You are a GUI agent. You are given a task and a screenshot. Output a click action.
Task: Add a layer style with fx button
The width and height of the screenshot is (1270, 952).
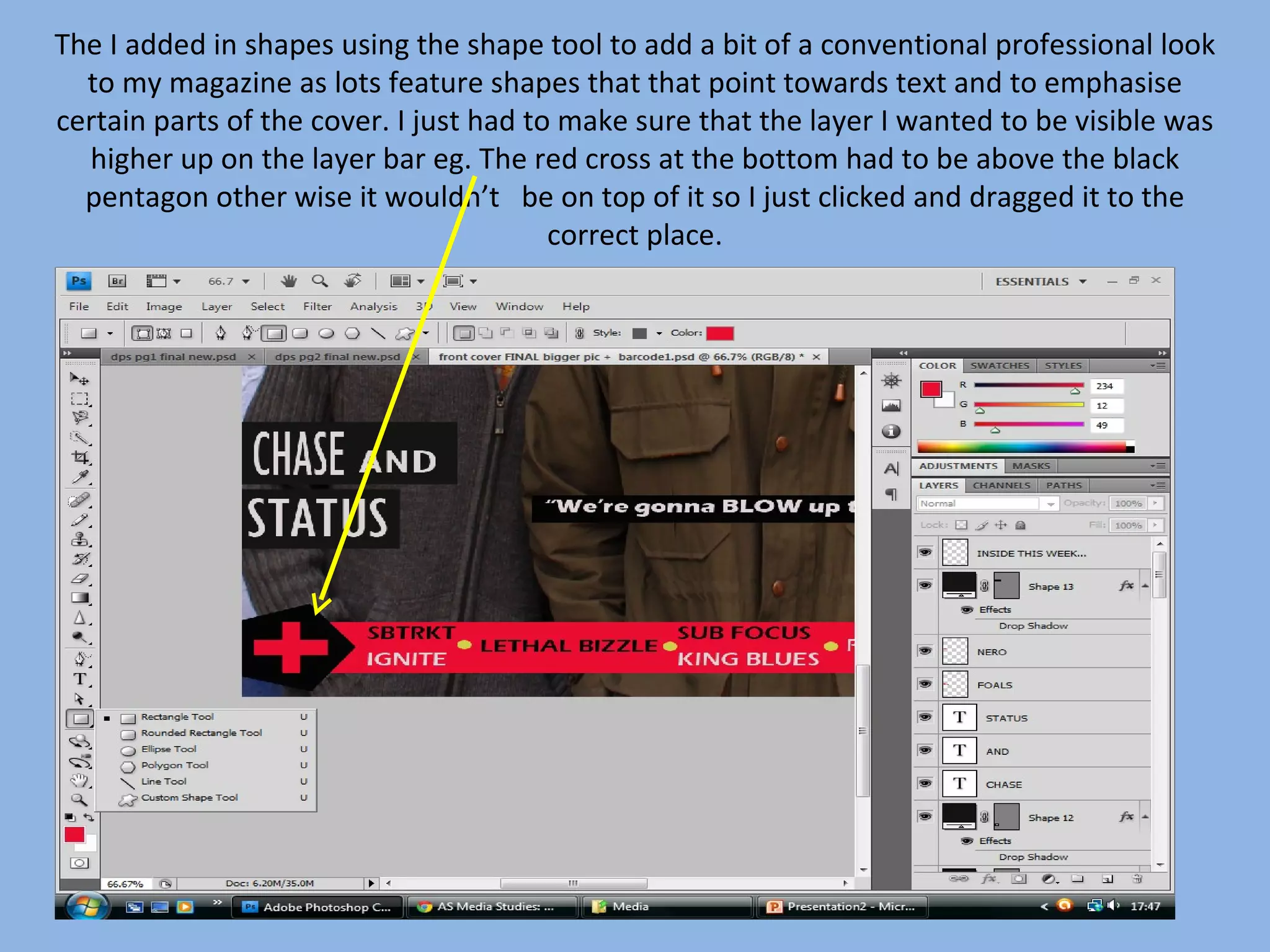click(x=988, y=878)
